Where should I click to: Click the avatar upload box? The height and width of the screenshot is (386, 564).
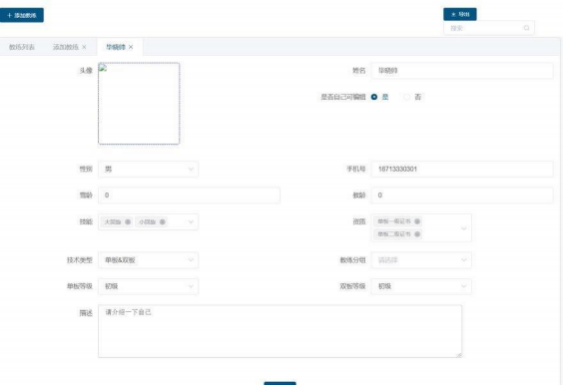139,104
